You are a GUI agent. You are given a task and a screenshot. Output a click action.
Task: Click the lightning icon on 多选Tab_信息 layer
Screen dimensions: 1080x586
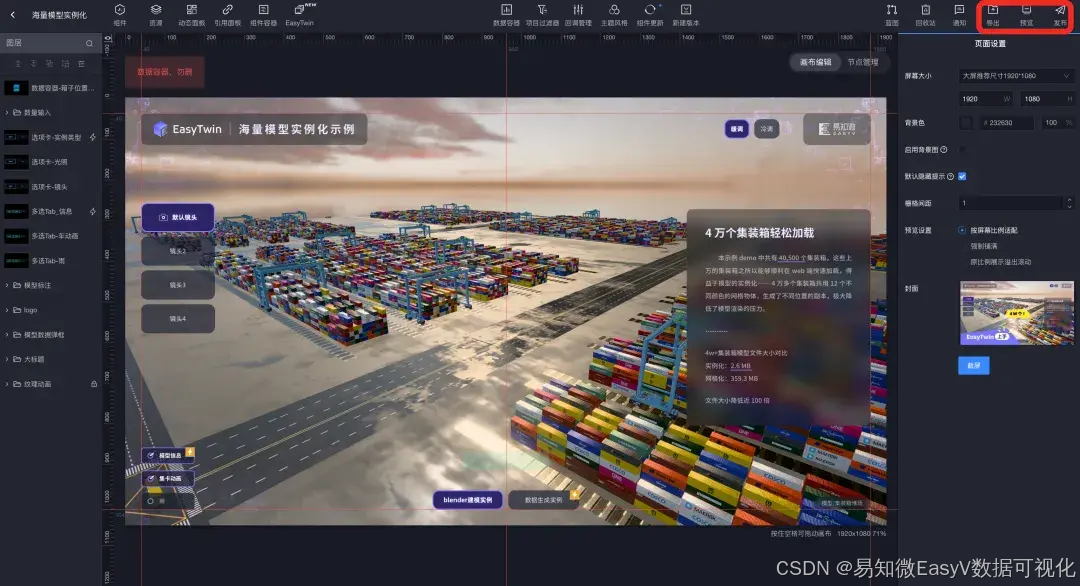[93, 211]
